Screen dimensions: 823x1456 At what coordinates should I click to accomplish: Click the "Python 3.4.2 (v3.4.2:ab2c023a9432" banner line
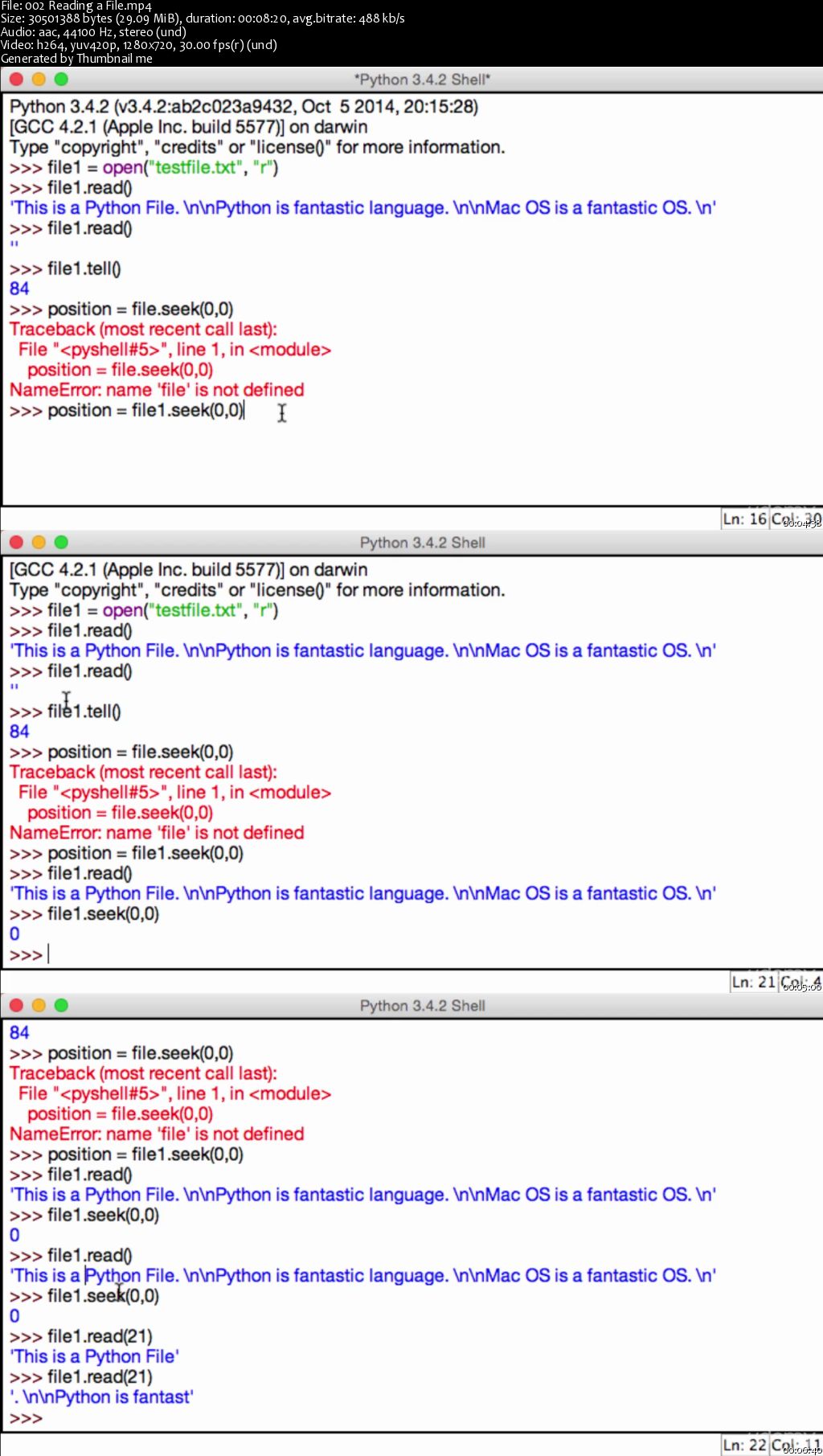point(244,107)
